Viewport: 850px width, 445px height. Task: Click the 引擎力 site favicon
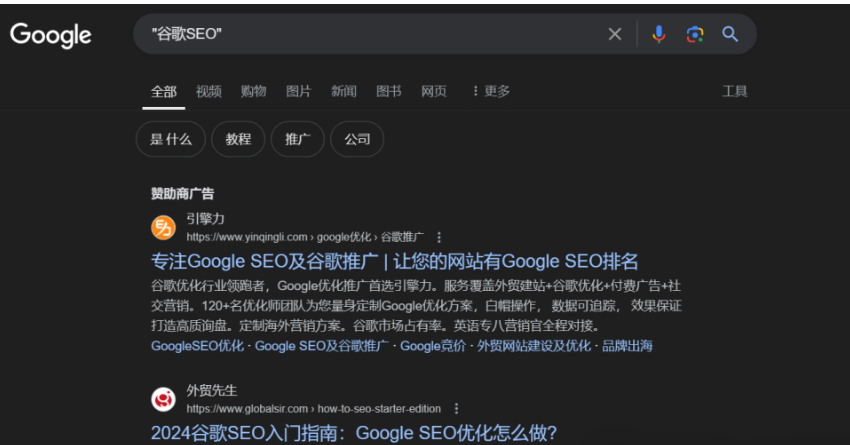coord(163,227)
